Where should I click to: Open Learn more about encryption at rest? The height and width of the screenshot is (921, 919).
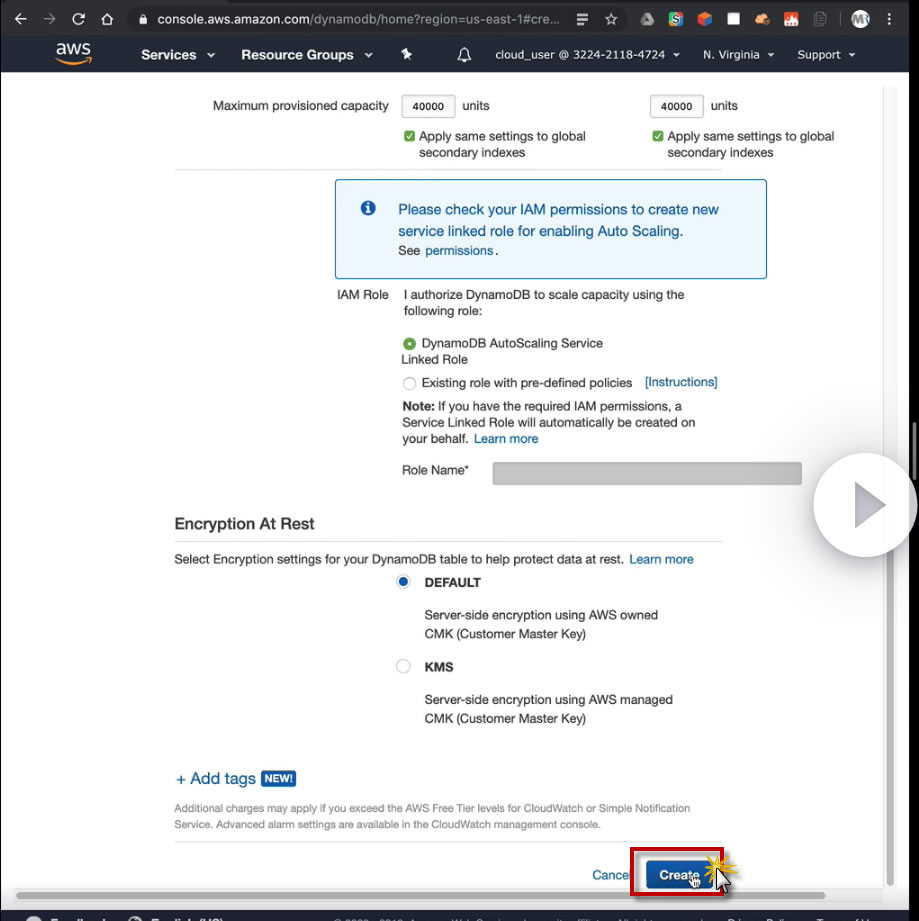pyautogui.click(x=661, y=559)
